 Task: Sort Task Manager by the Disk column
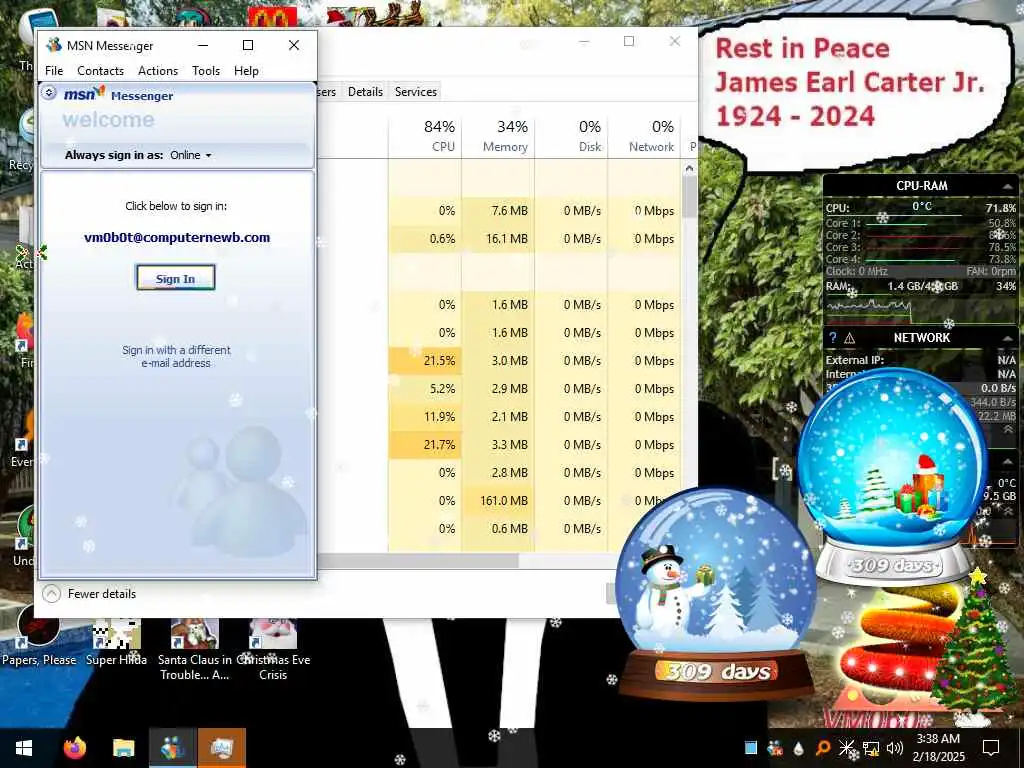point(571,136)
